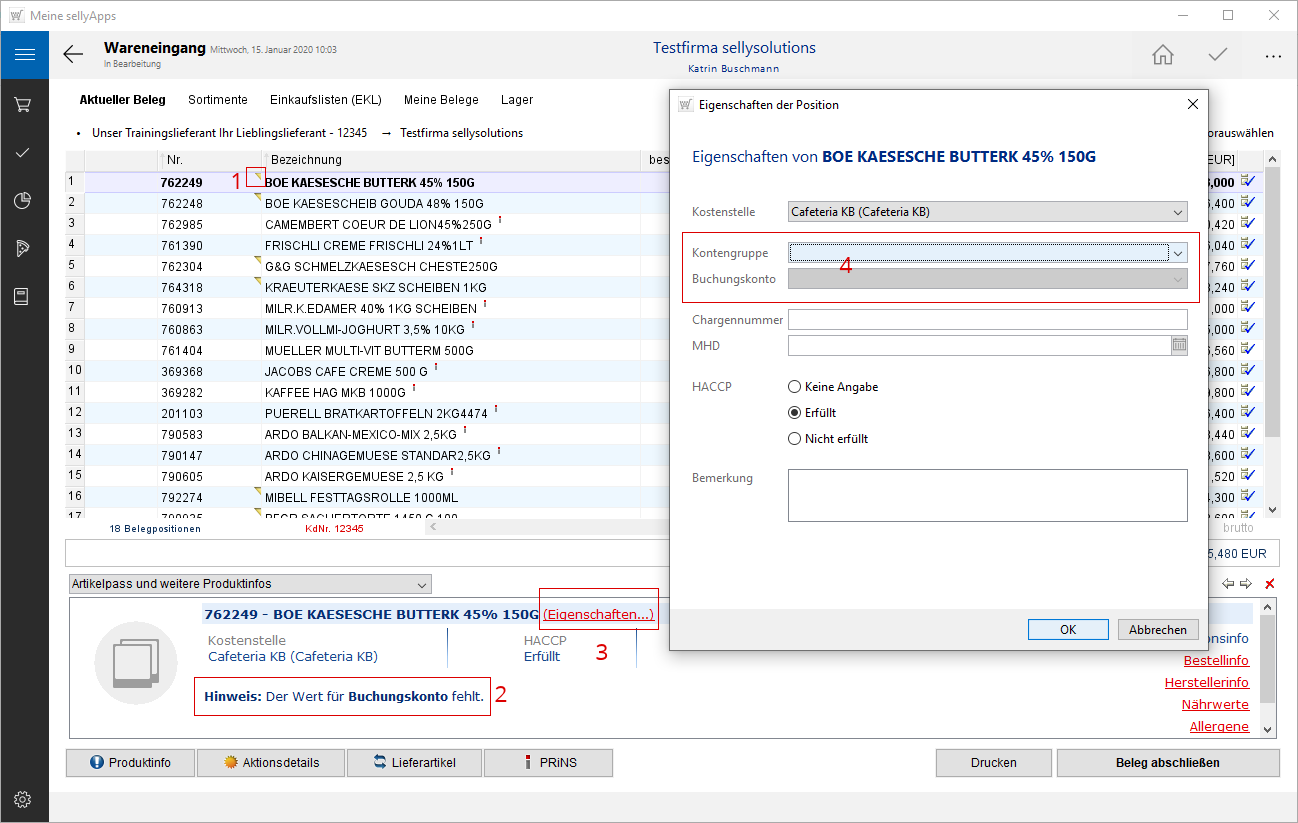Select HACCP option Keine Angabe
Viewport: 1298px width, 823px height.
tap(795, 387)
